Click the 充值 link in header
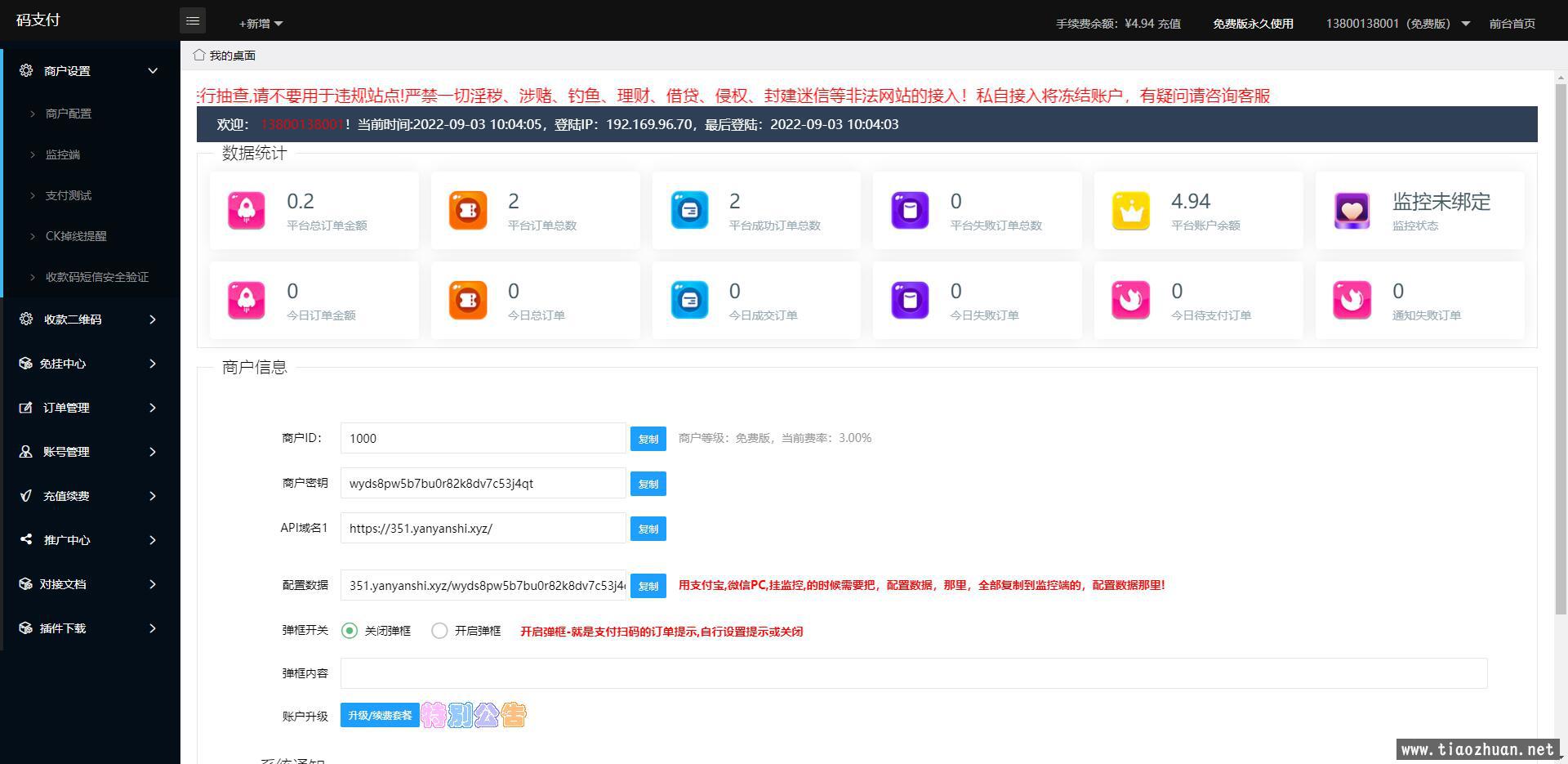The width and height of the screenshot is (1568, 764). 1169,24
